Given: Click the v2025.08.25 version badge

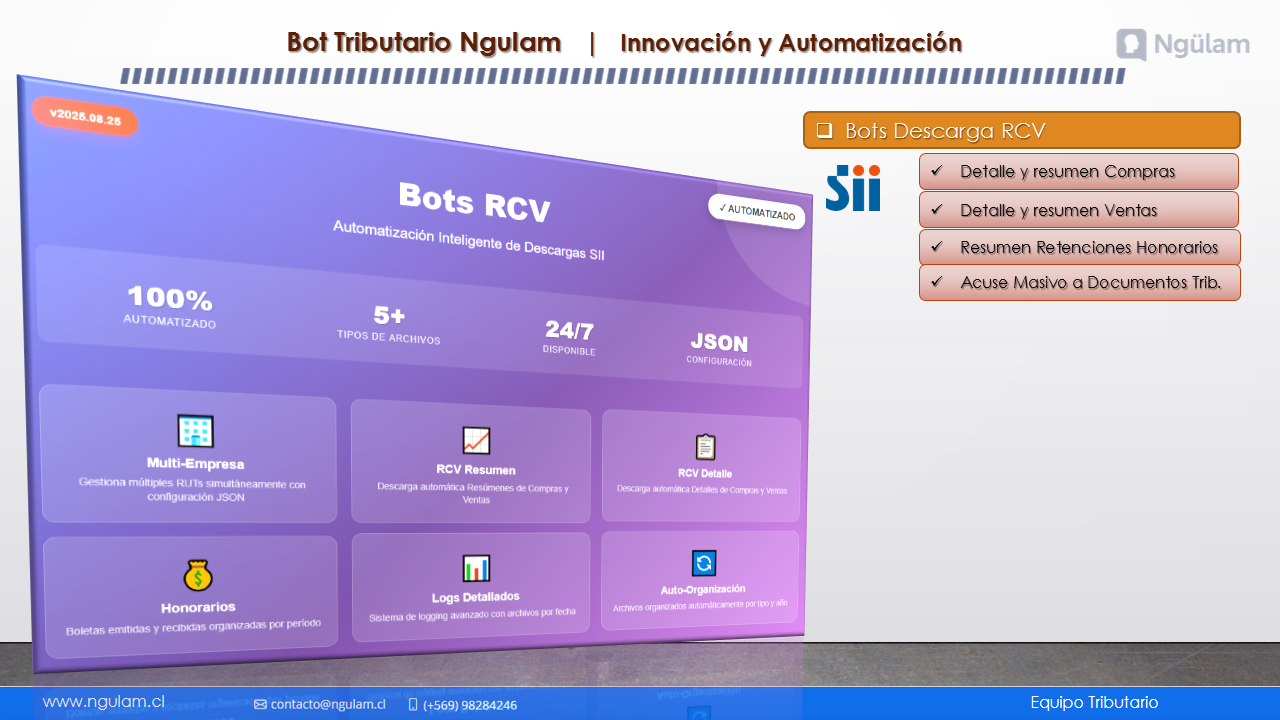Looking at the screenshot, I should pos(85,116).
